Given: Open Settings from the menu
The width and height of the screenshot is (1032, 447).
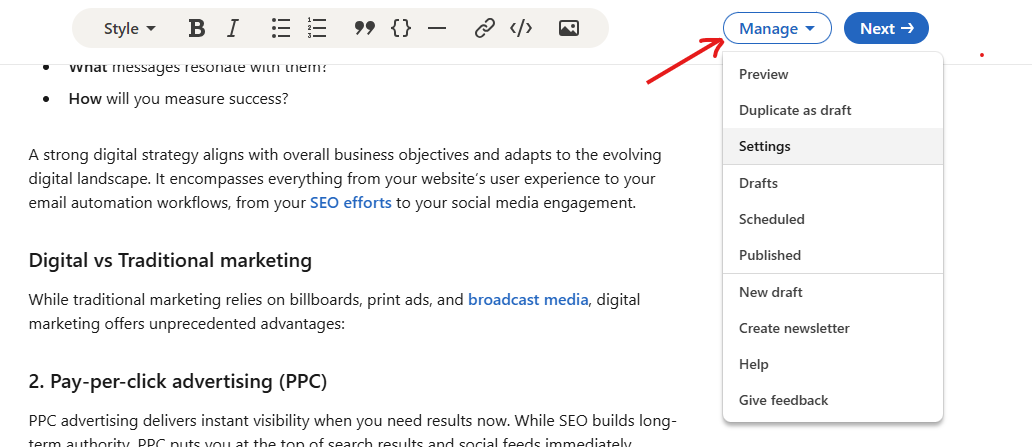Looking at the screenshot, I should 833,146.
